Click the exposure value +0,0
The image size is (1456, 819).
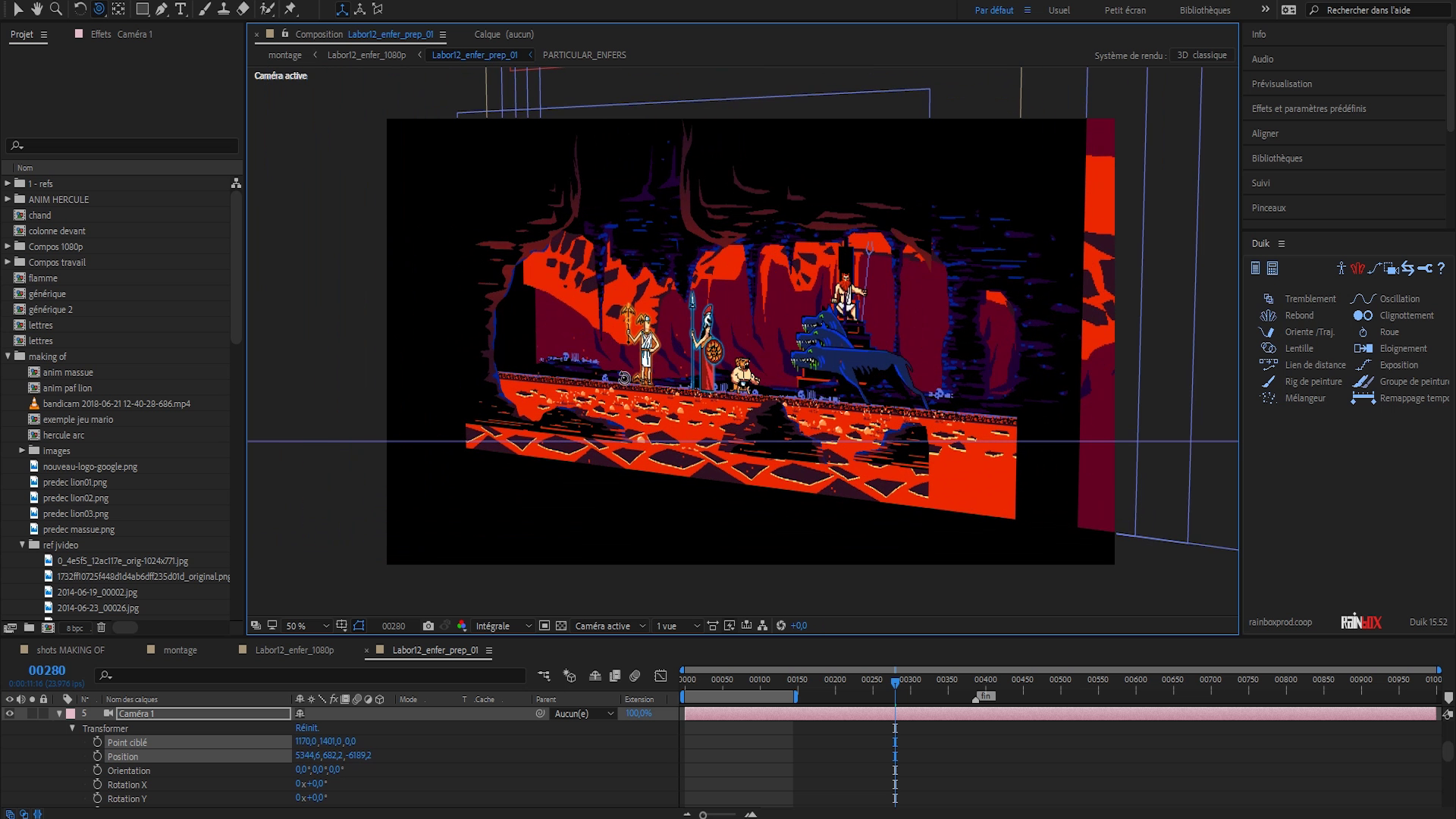pyautogui.click(x=799, y=626)
